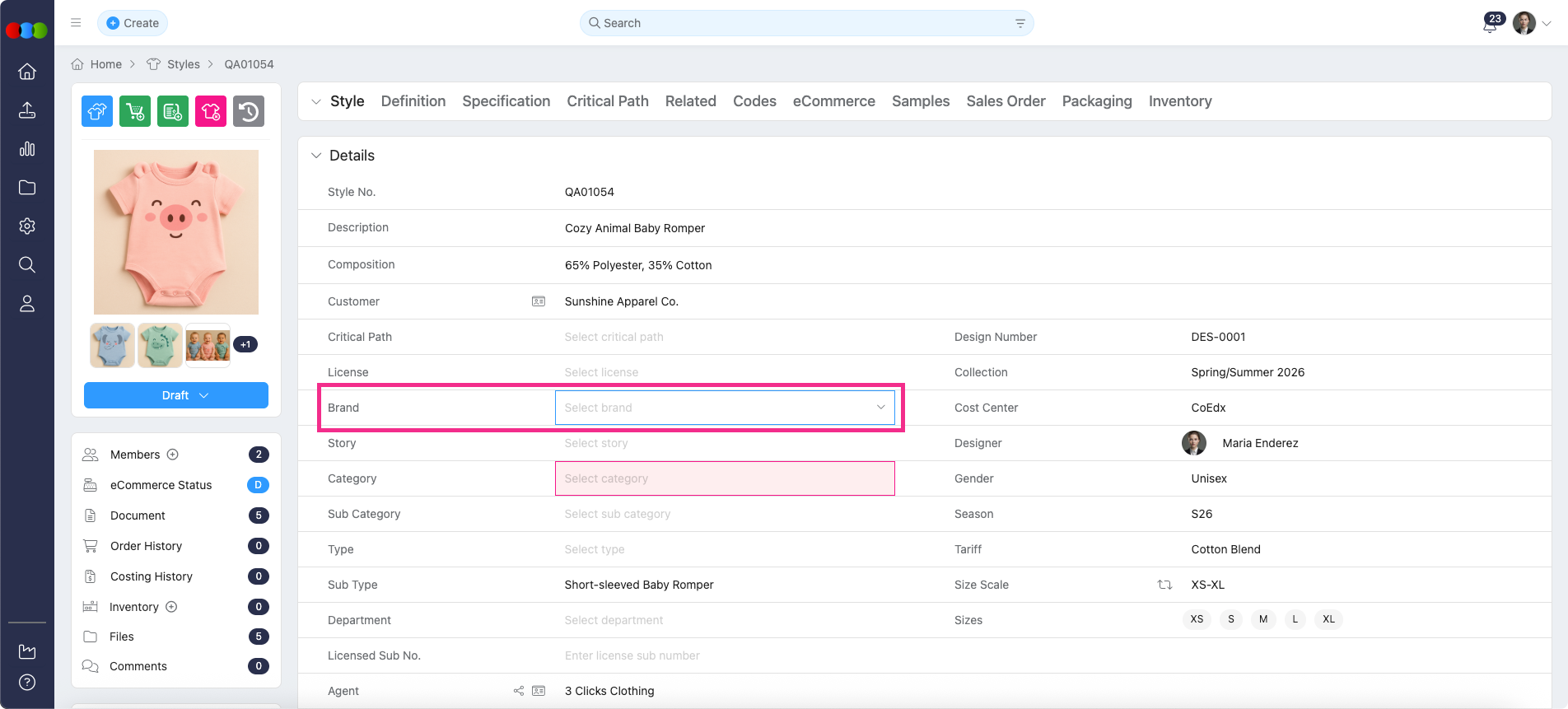Click the green shopping cart icon

[135, 111]
